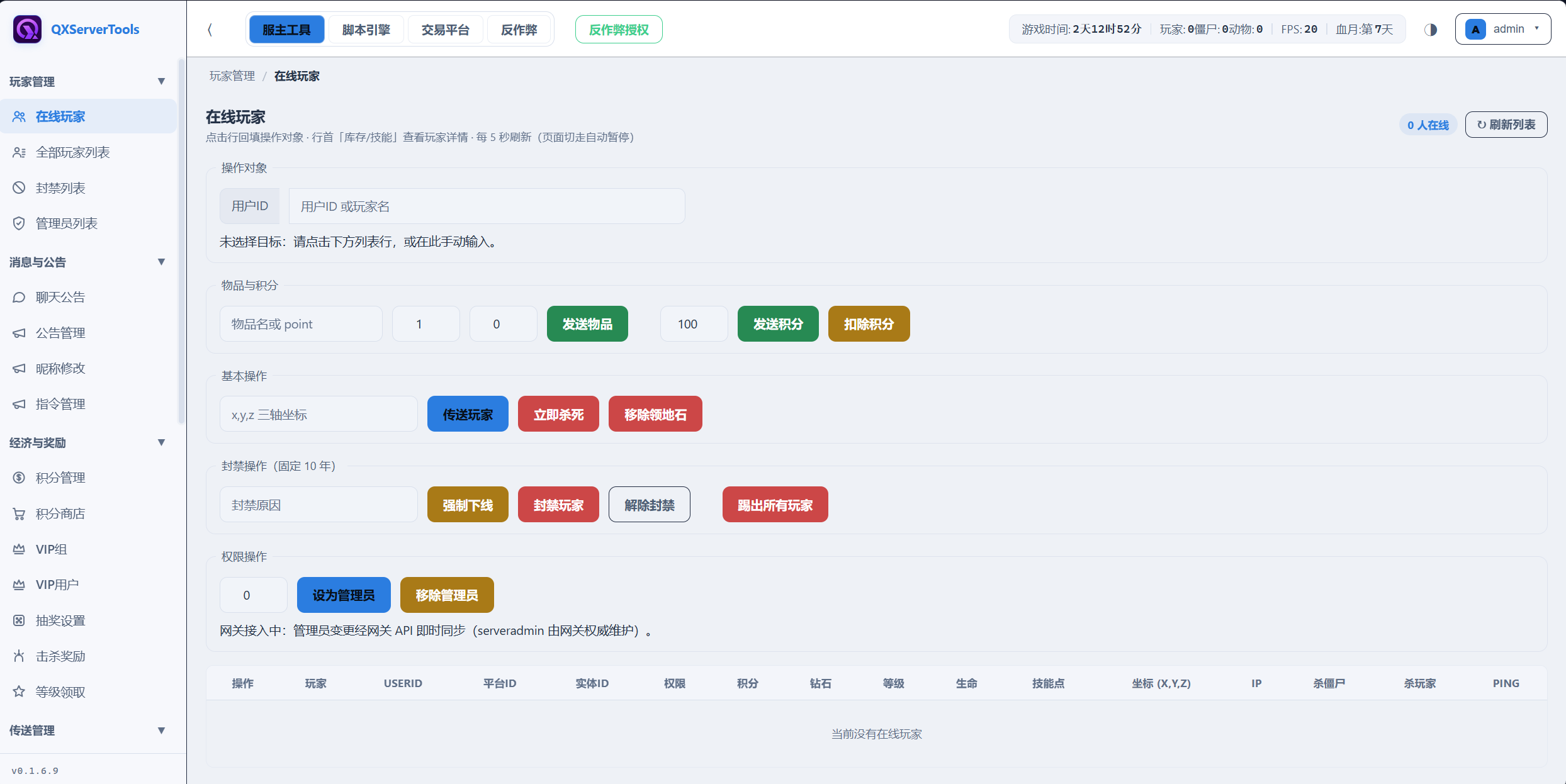
Task: Toggle the dark/light theme switch
Action: pos(1431,30)
